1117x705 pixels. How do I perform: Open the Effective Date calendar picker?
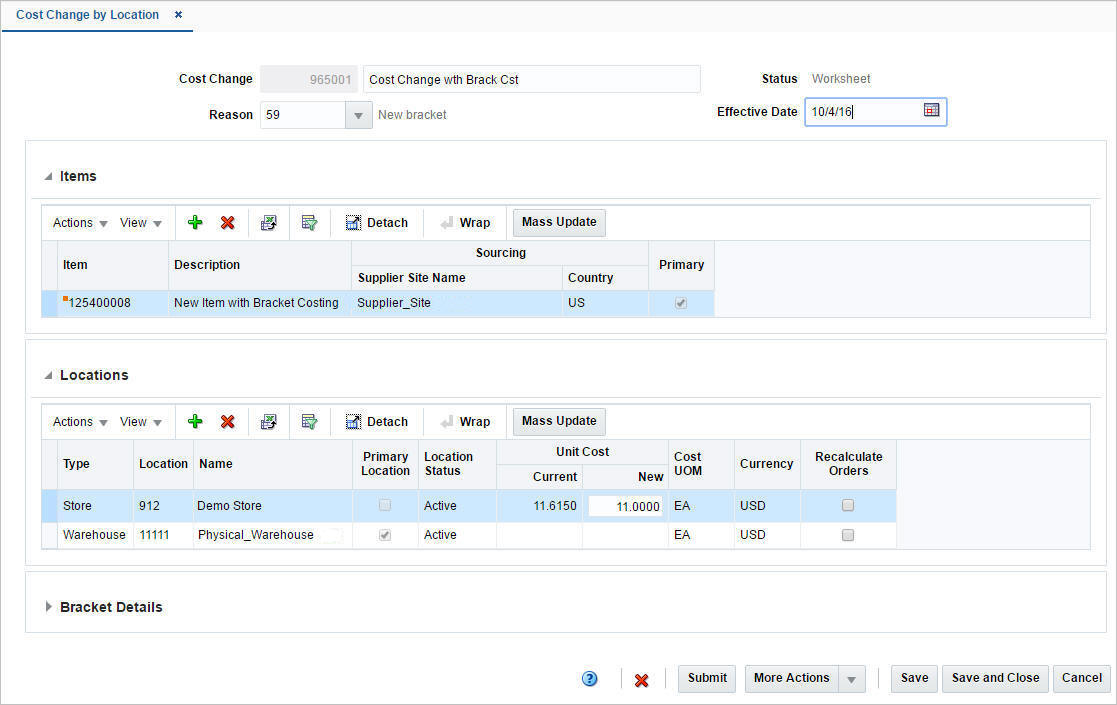(x=931, y=110)
